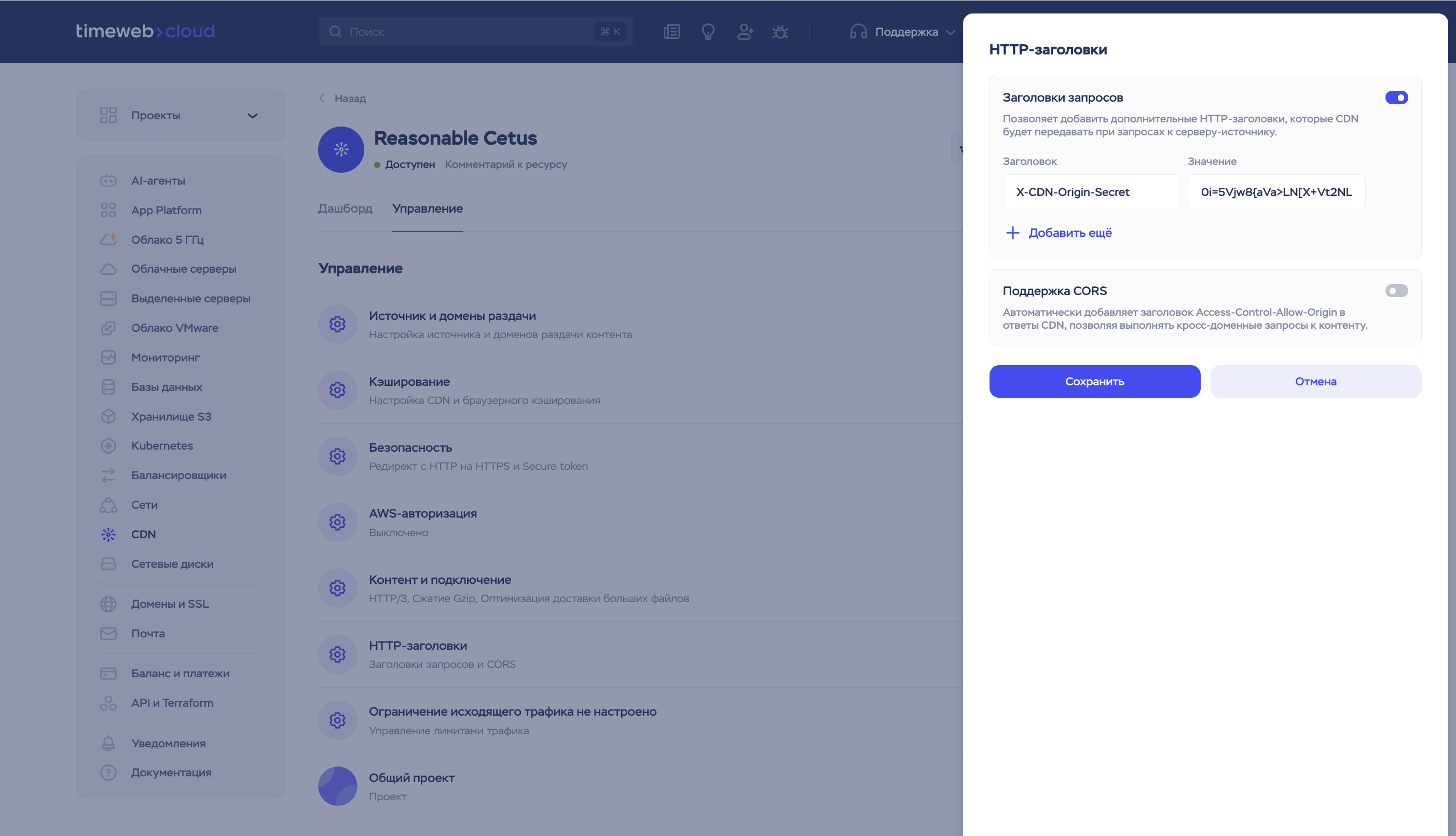Click the Документация question icon
This screenshot has height=836, width=1456.
[x=108, y=773]
